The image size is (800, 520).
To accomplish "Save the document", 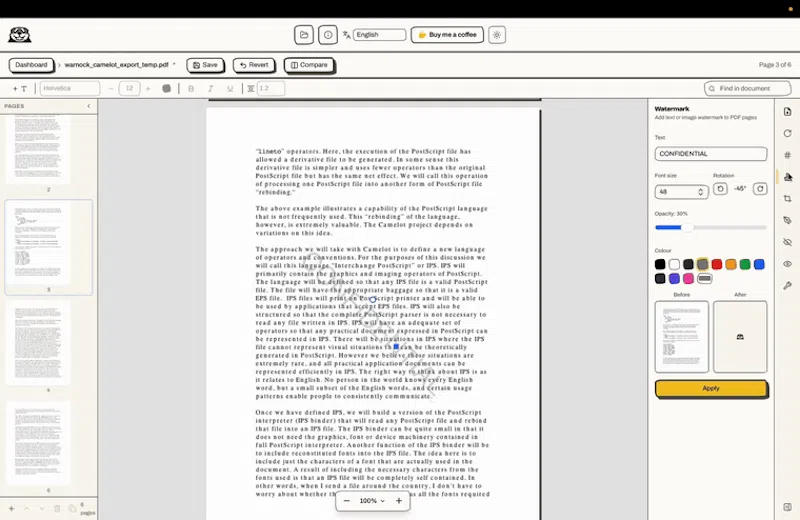I will 205,65.
